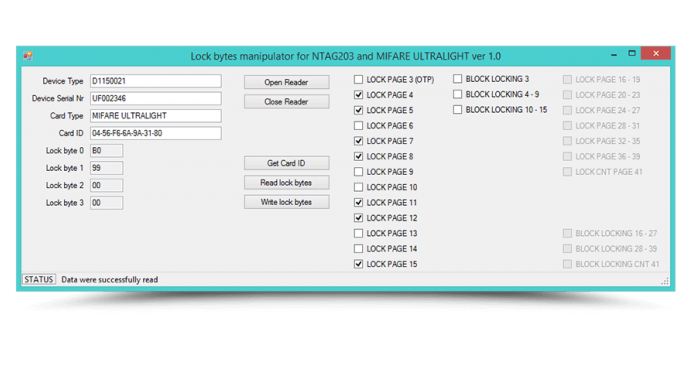Check LOCK PAGE 10

tap(359, 187)
